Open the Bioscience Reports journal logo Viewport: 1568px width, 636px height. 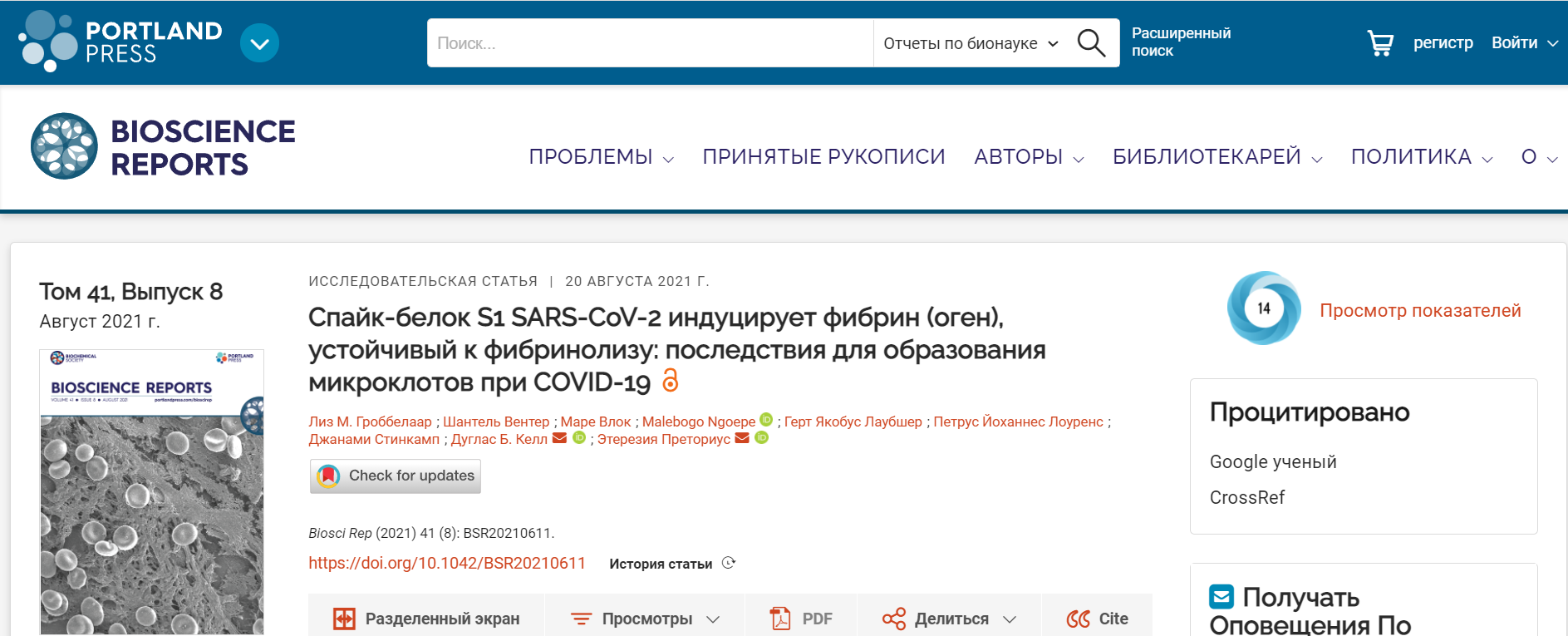(x=163, y=147)
